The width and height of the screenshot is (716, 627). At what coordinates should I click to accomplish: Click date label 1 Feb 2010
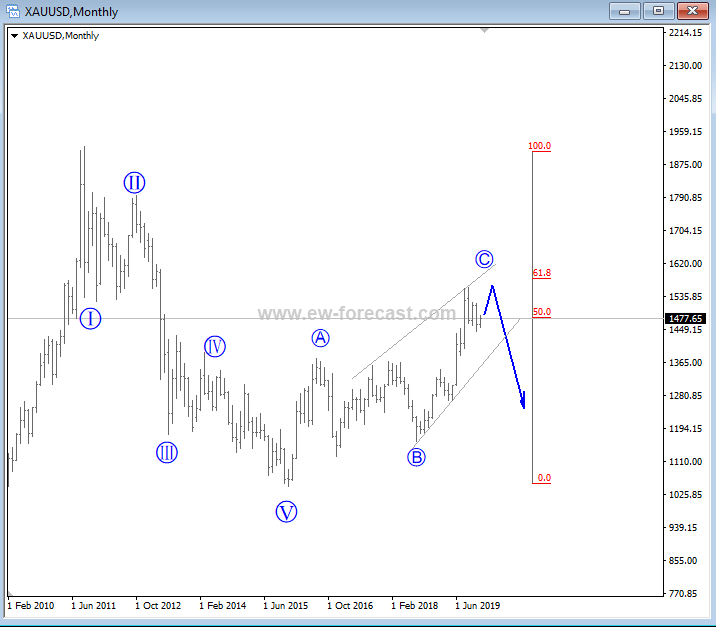[x=31, y=606]
